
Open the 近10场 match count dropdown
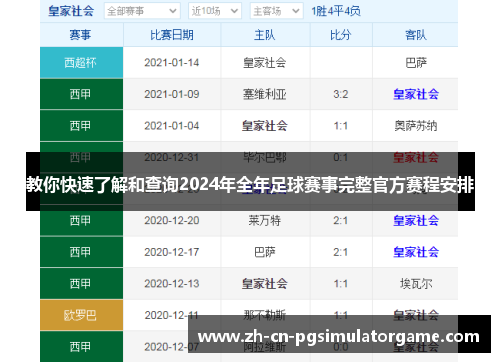215,11
